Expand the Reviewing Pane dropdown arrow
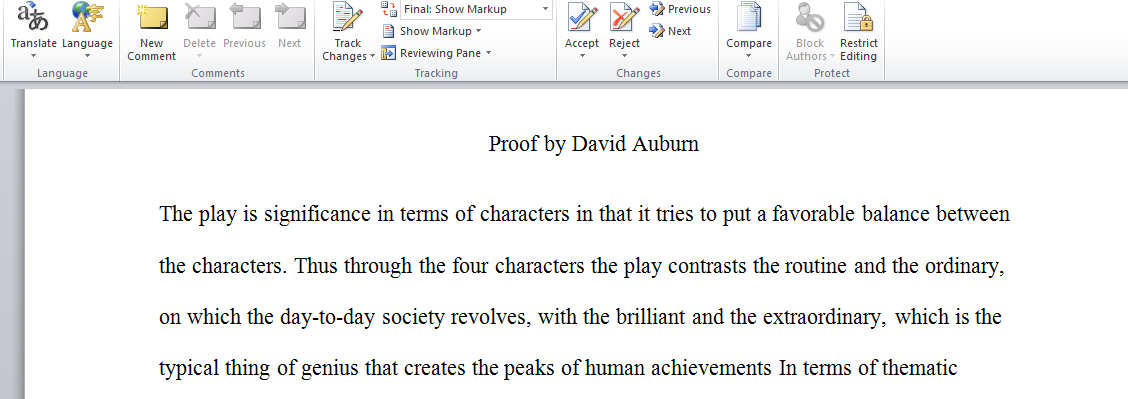 [x=488, y=53]
